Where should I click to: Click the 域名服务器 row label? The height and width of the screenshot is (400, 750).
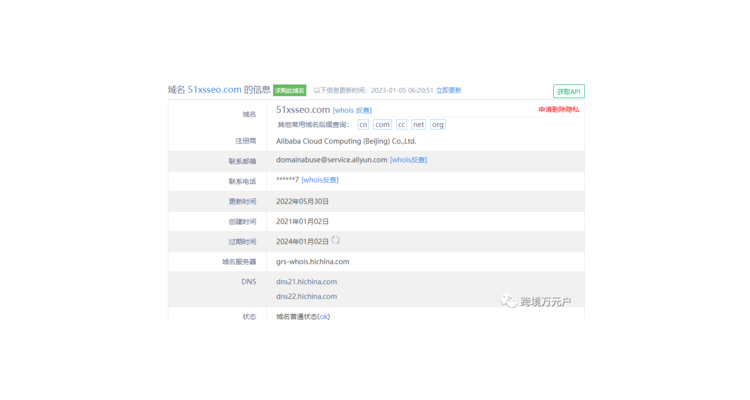[239, 262]
